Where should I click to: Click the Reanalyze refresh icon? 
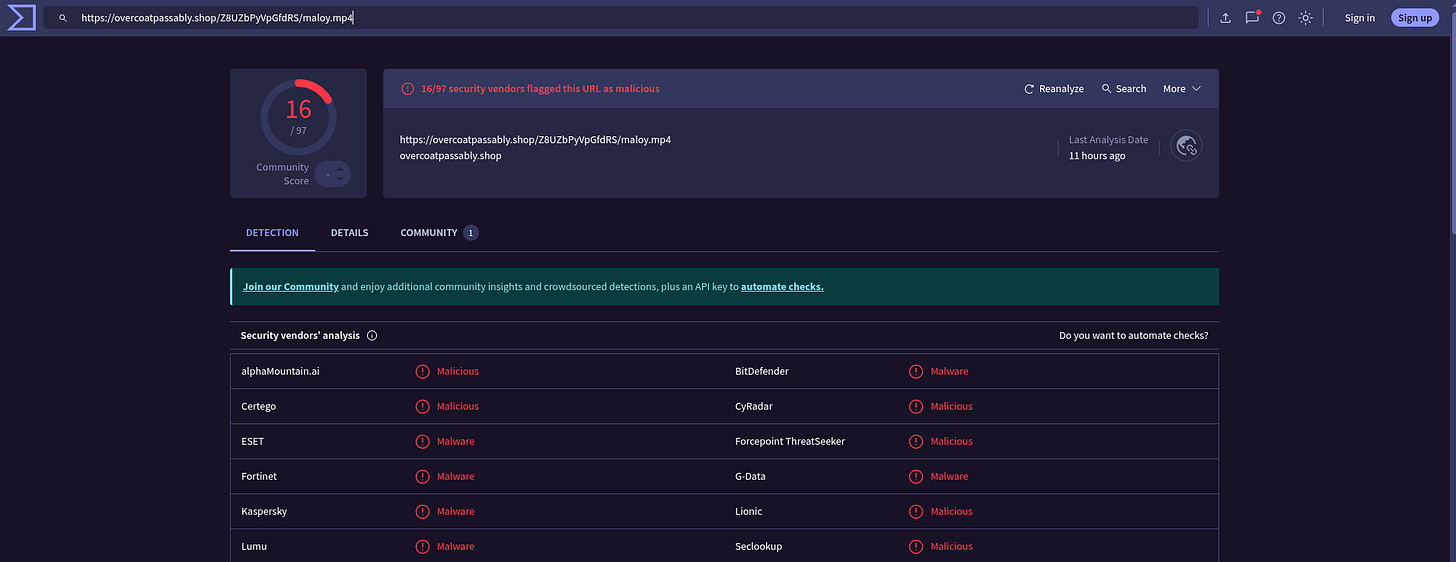1029,89
